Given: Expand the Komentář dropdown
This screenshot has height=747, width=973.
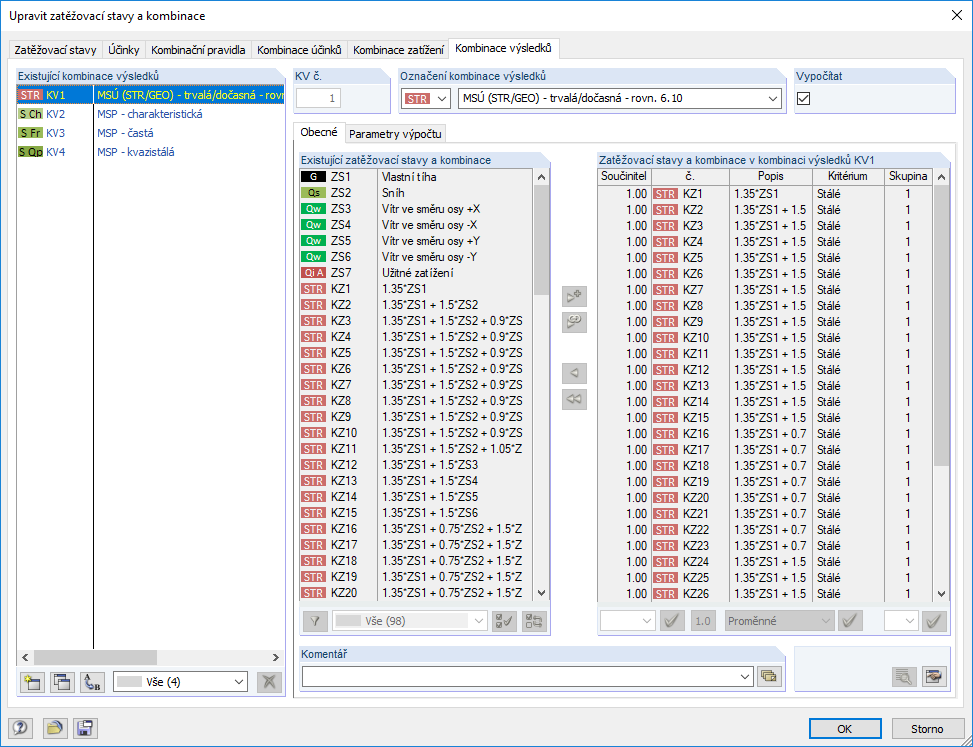Looking at the screenshot, I should pyautogui.click(x=745, y=677).
